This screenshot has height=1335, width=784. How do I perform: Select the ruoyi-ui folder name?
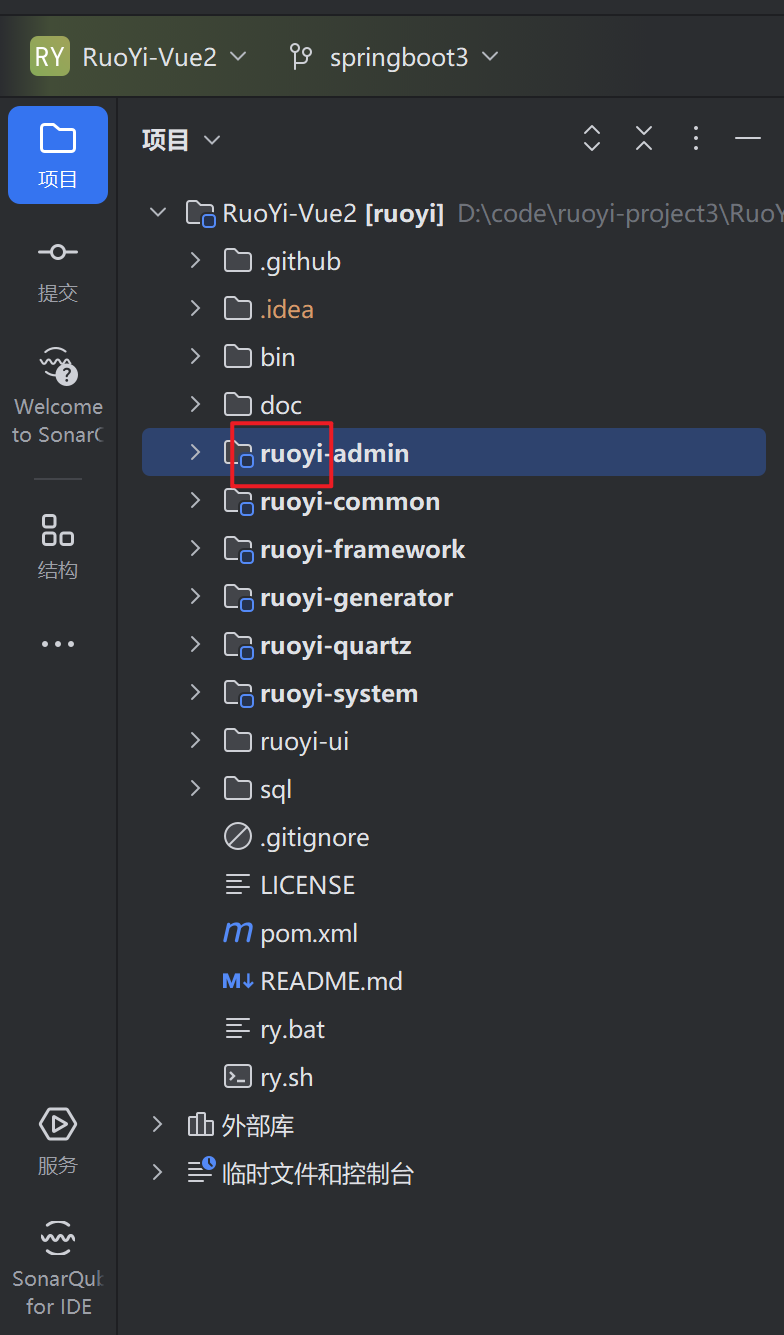304,741
